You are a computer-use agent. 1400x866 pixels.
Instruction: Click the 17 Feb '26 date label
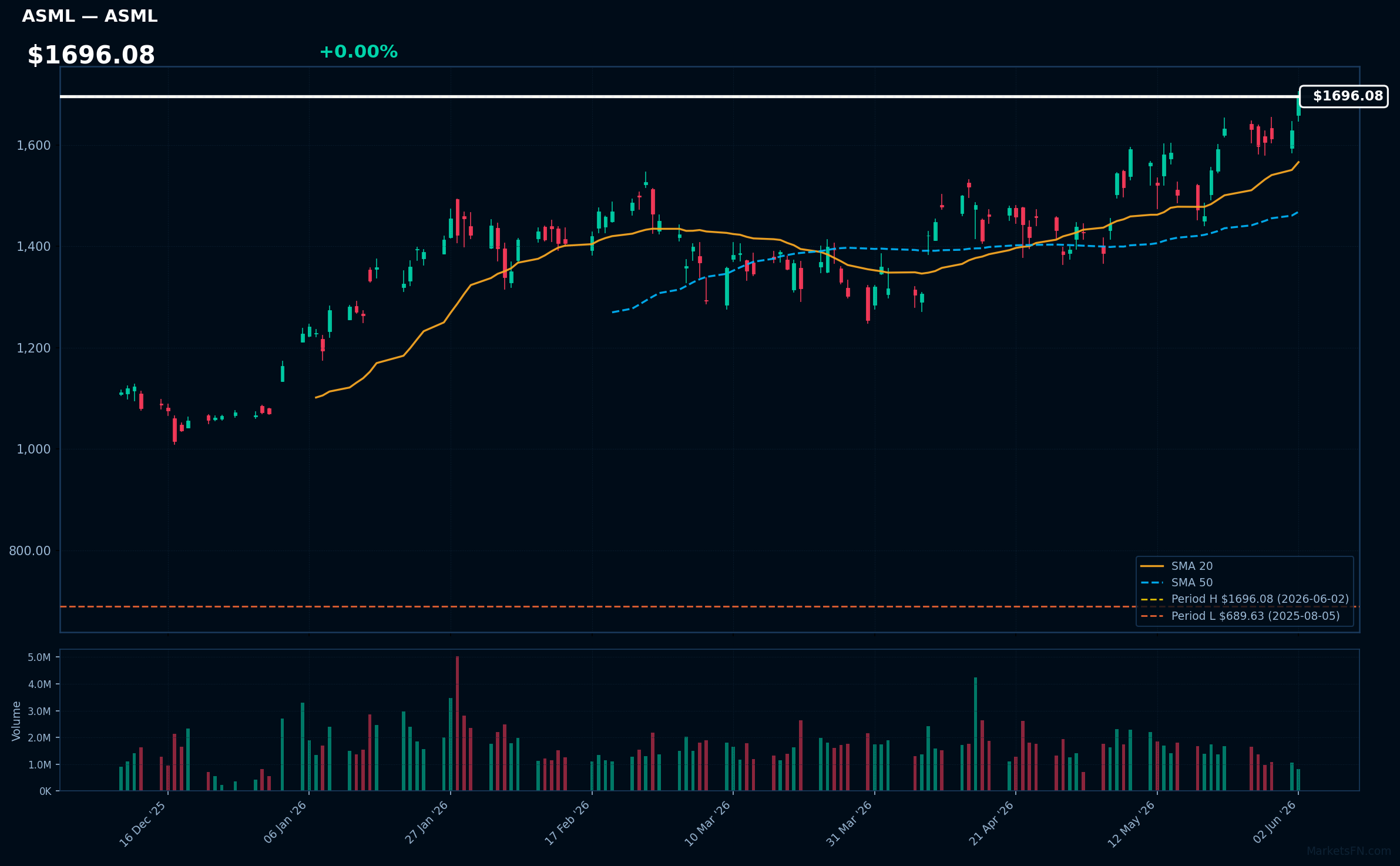567,824
